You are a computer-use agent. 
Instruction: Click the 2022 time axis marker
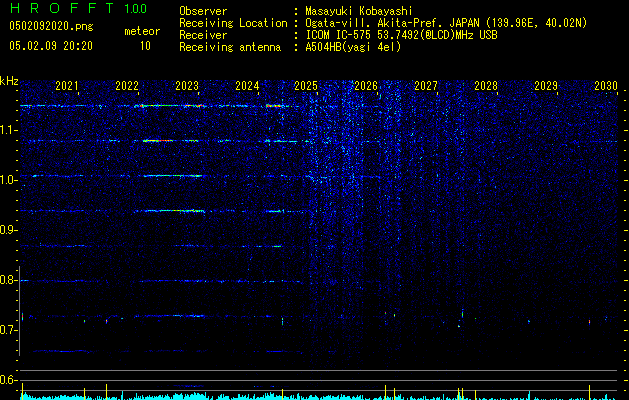(x=127, y=86)
